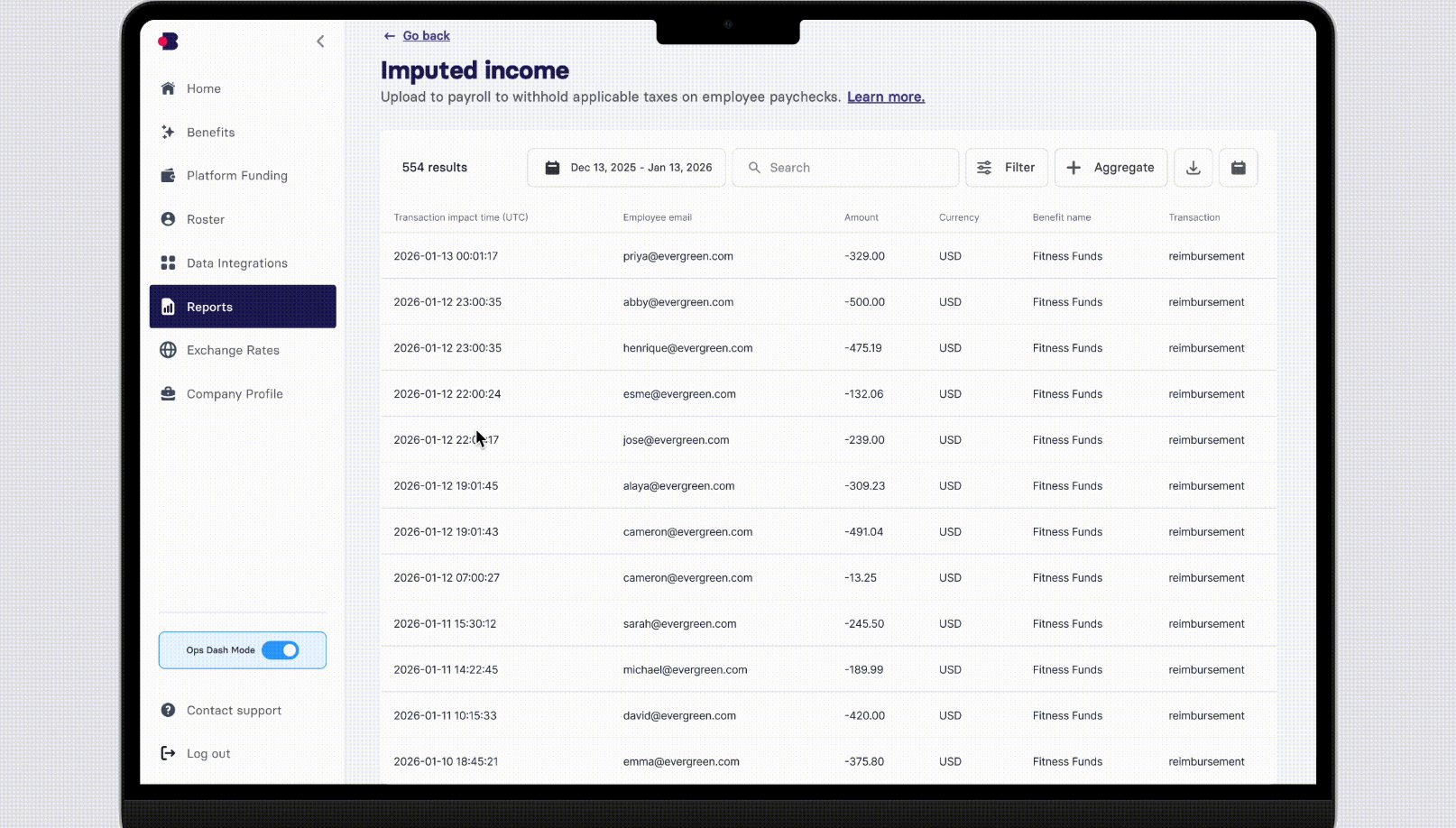
Task: Click the Contact support question icon
Action: coord(168,711)
